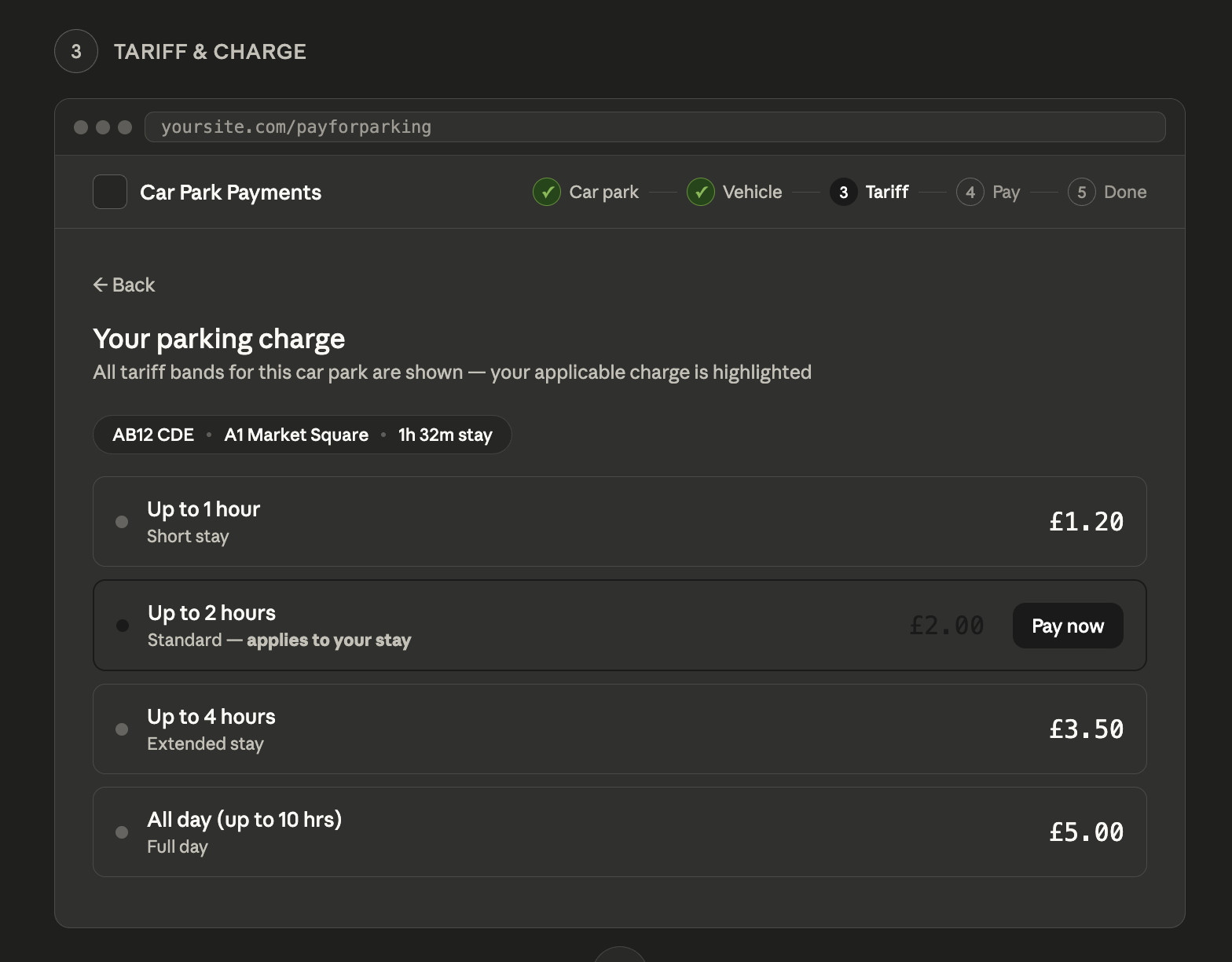The image size is (1232, 962).
Task: Select the Up to 4 hours radio dot
Action: (x=122, y=729)
